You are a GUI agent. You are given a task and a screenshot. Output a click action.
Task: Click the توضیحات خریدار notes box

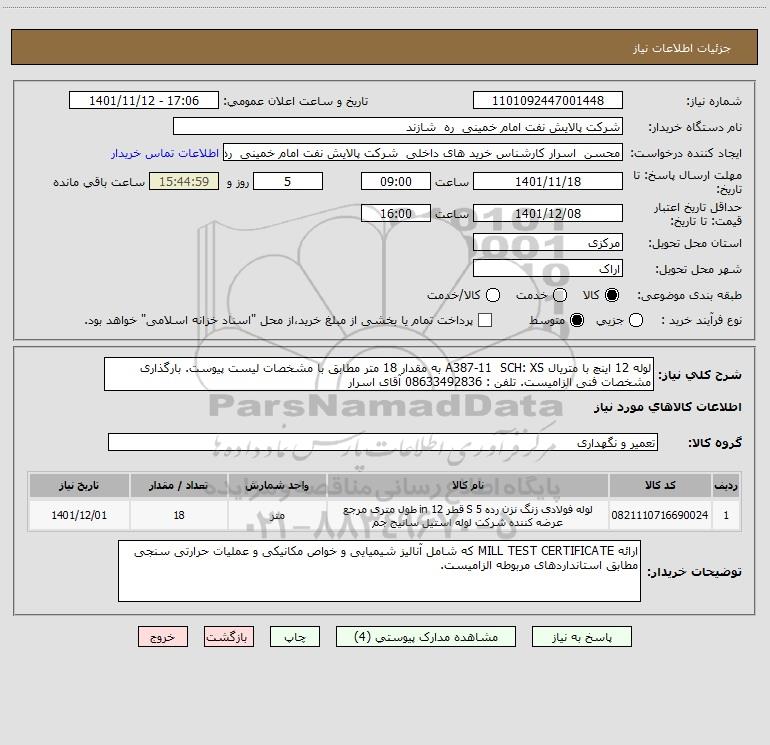[x=379, y=571]
